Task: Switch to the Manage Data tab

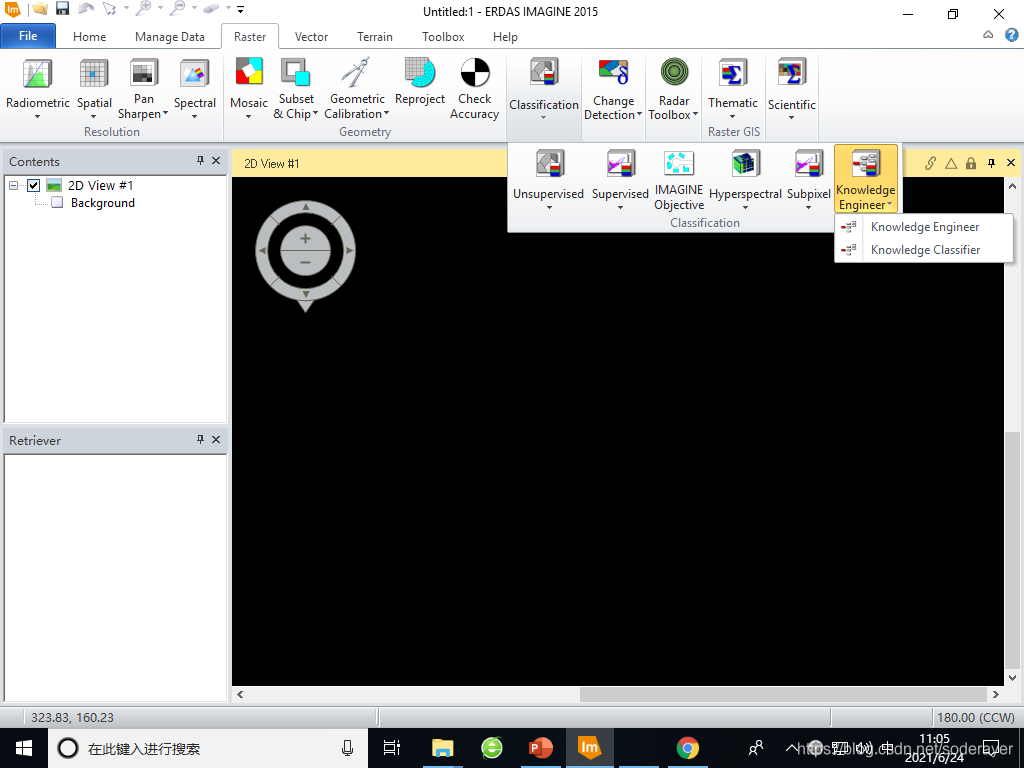Action: tap(170, 37)
